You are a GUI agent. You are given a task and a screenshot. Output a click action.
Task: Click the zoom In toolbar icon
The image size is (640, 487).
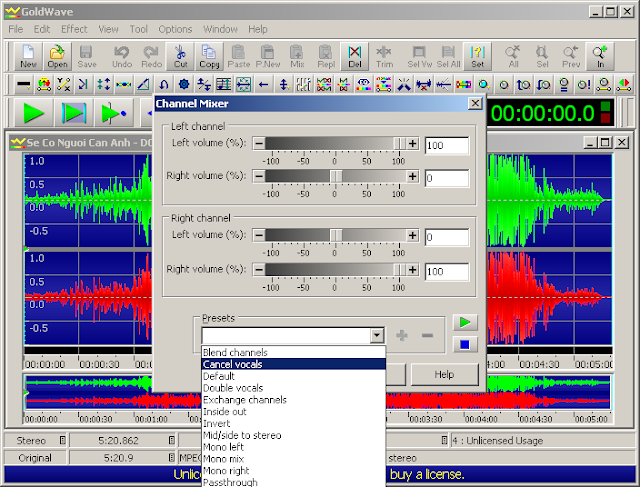[600, 56]
